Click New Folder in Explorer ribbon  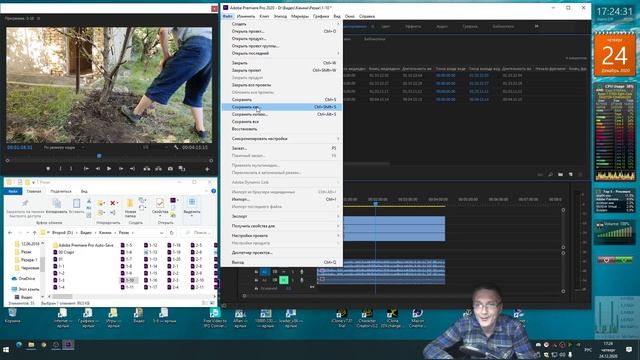point(130,207)
